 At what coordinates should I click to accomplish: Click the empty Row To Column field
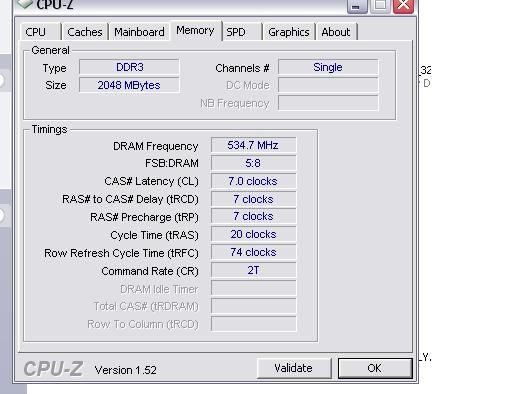253,324
